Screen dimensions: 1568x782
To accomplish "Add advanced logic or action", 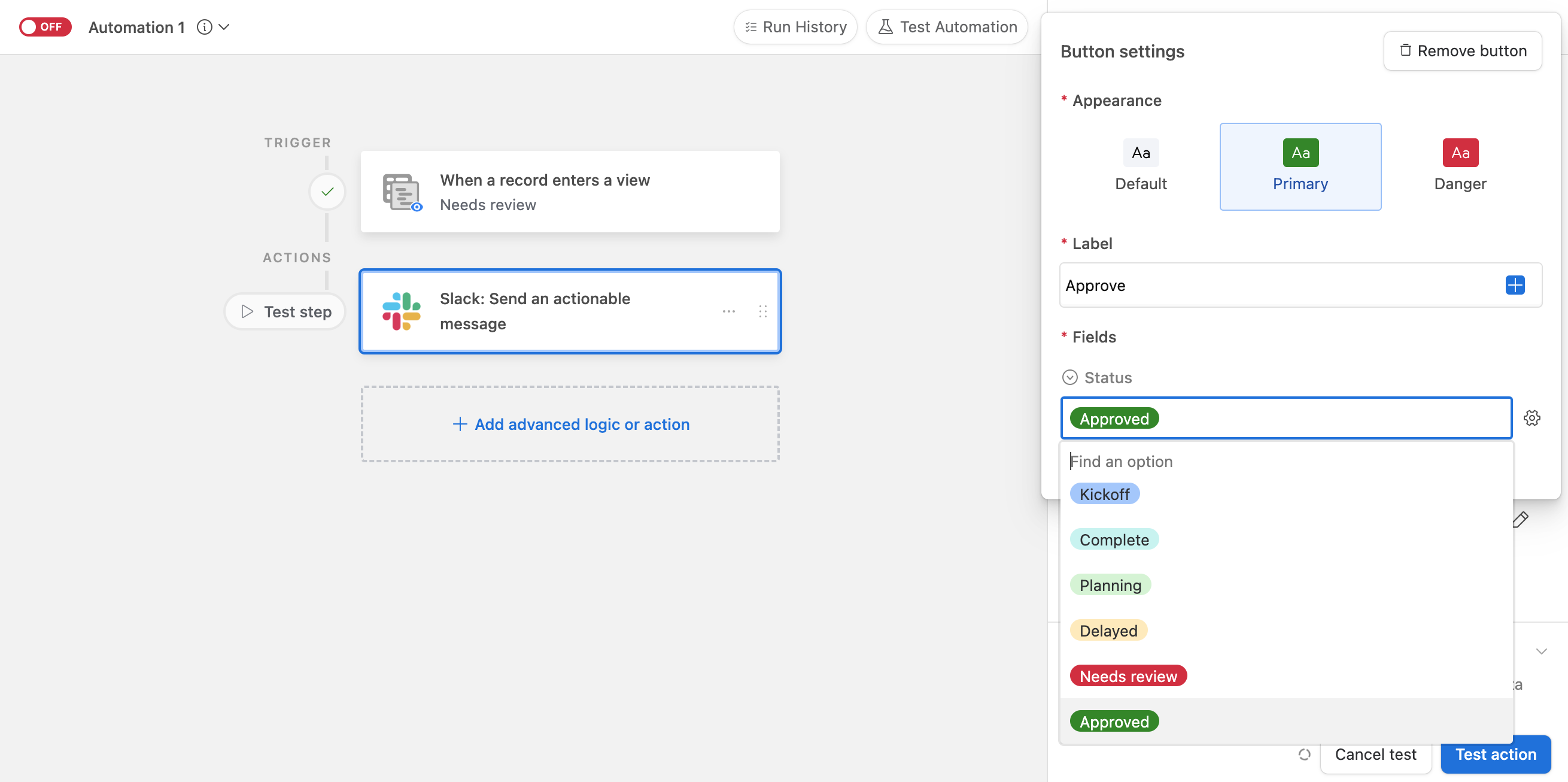I will 570,424.
